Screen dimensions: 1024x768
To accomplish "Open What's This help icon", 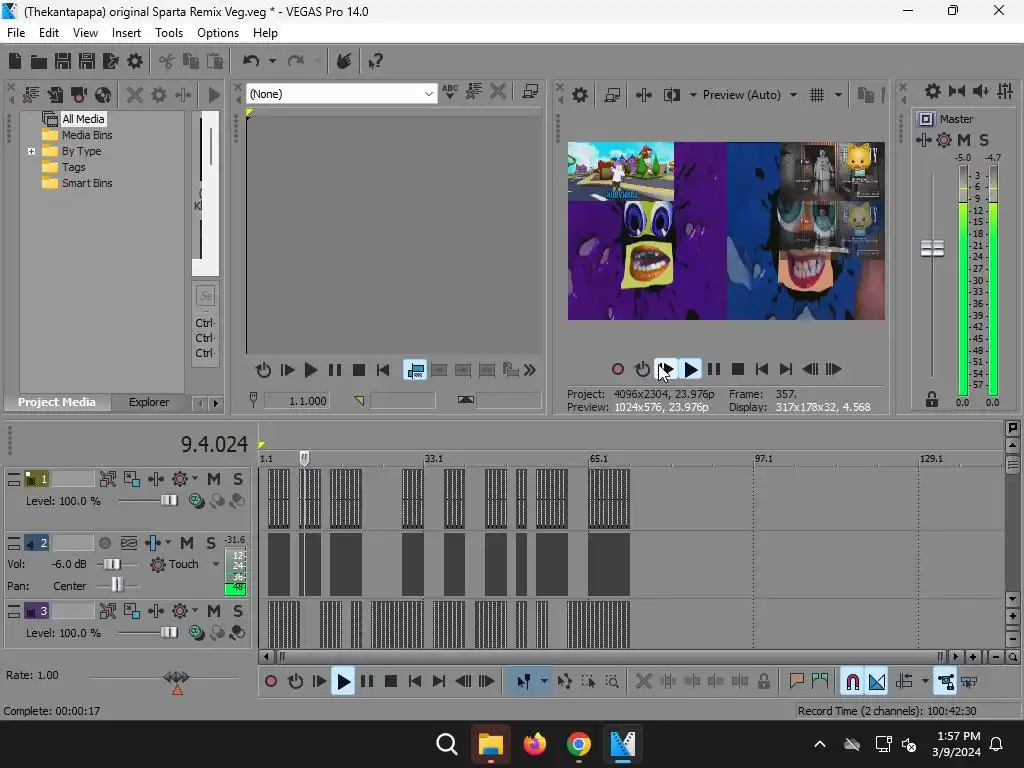I will tap(375, 61).
